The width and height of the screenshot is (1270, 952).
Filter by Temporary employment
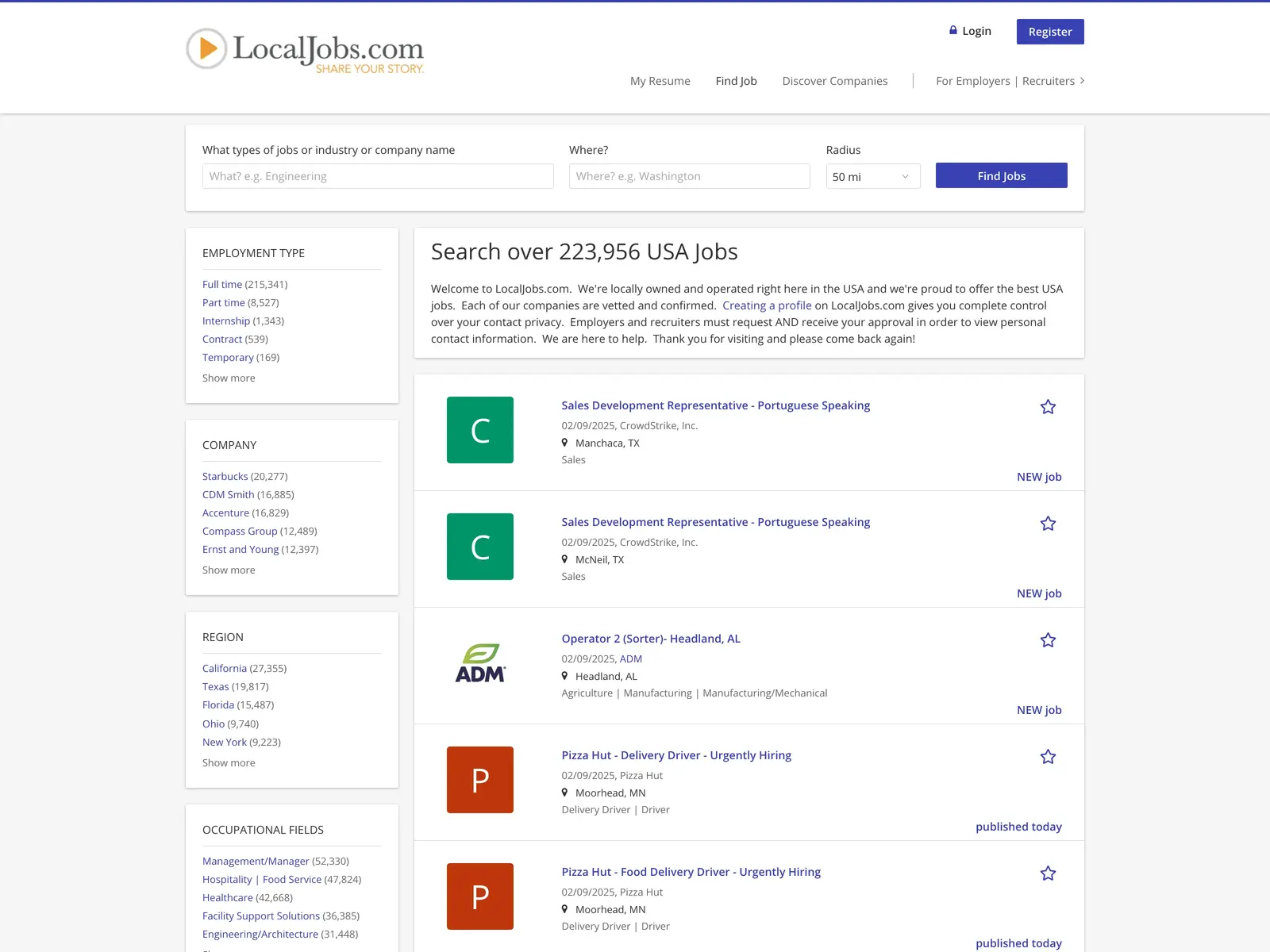click(228, 358)
